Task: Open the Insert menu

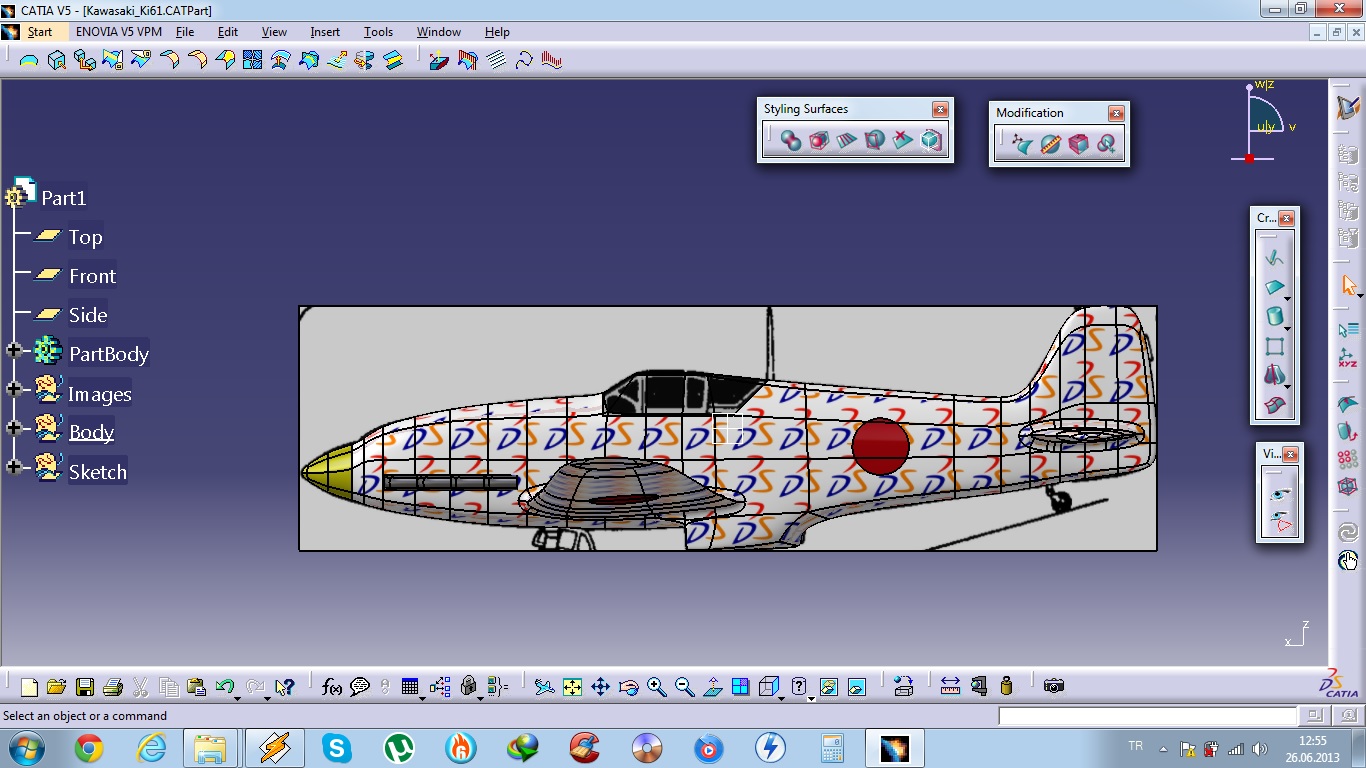Action: 325,32
